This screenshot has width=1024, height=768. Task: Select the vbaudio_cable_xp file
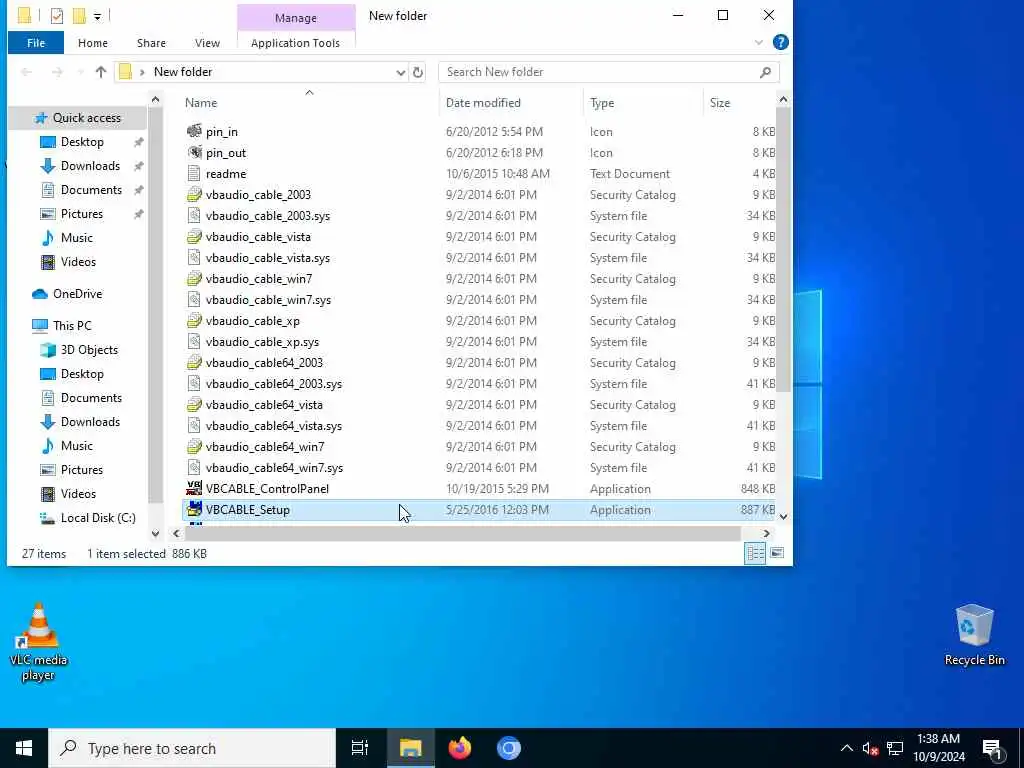click(253, 321)
